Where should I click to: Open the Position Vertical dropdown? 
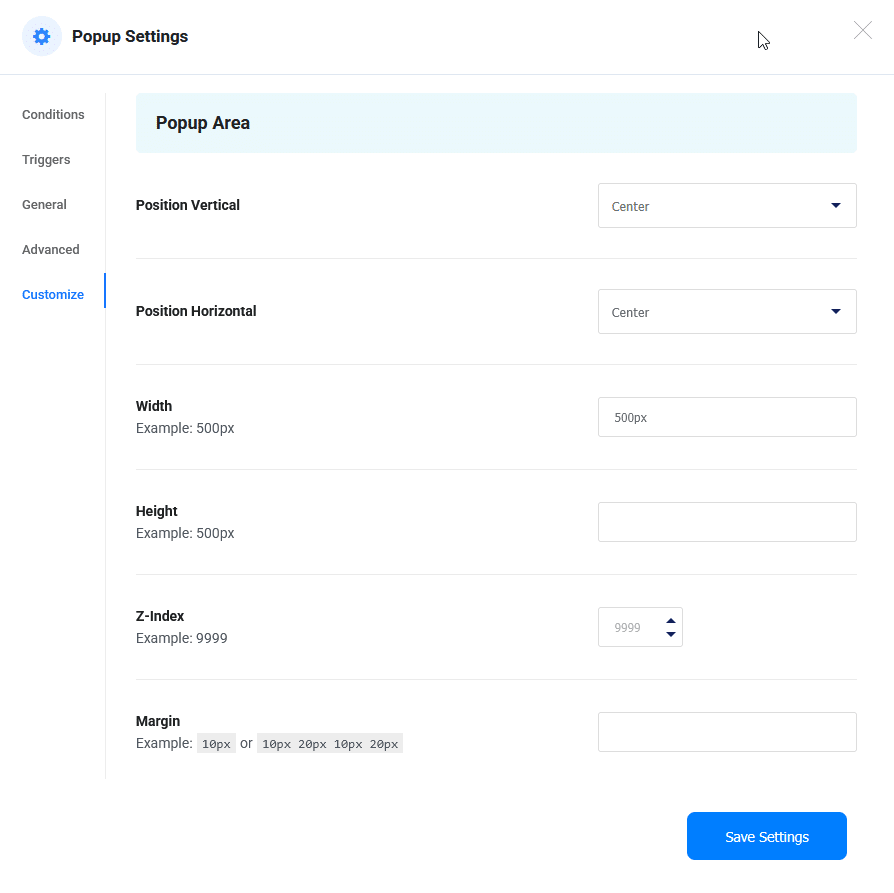pyautogui.click(x=727, y=205)
